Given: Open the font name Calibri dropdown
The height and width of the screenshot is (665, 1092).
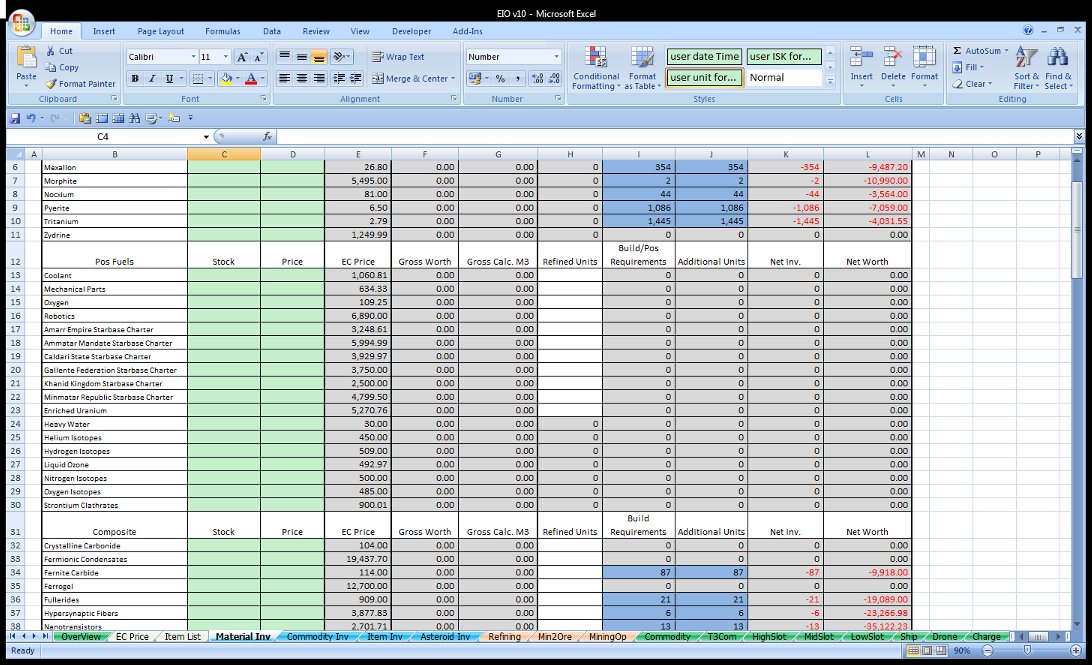Looking at the screenshot, I should coord(193,57).
